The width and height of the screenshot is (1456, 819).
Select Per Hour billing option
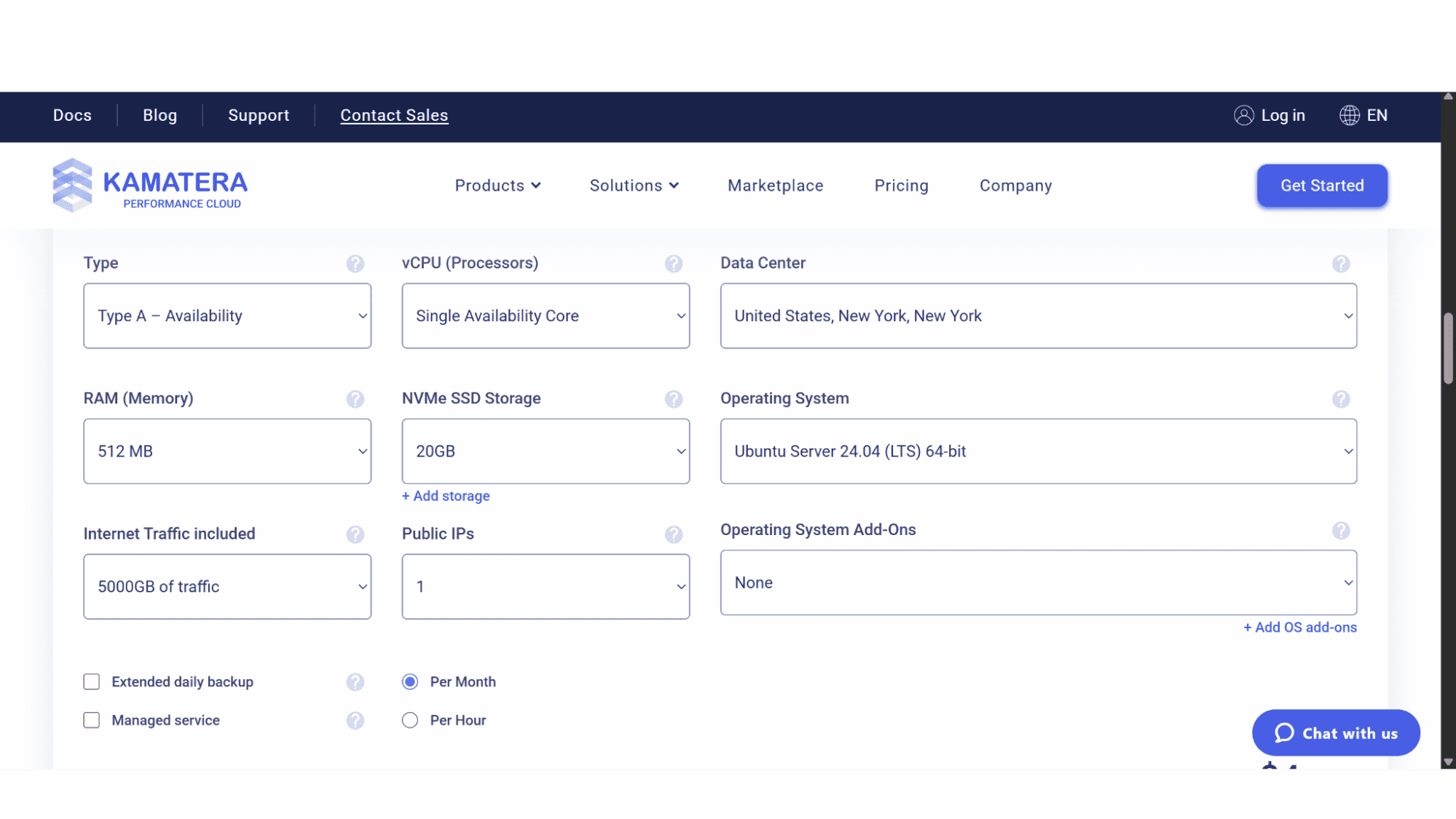click(x=410, y=720)
